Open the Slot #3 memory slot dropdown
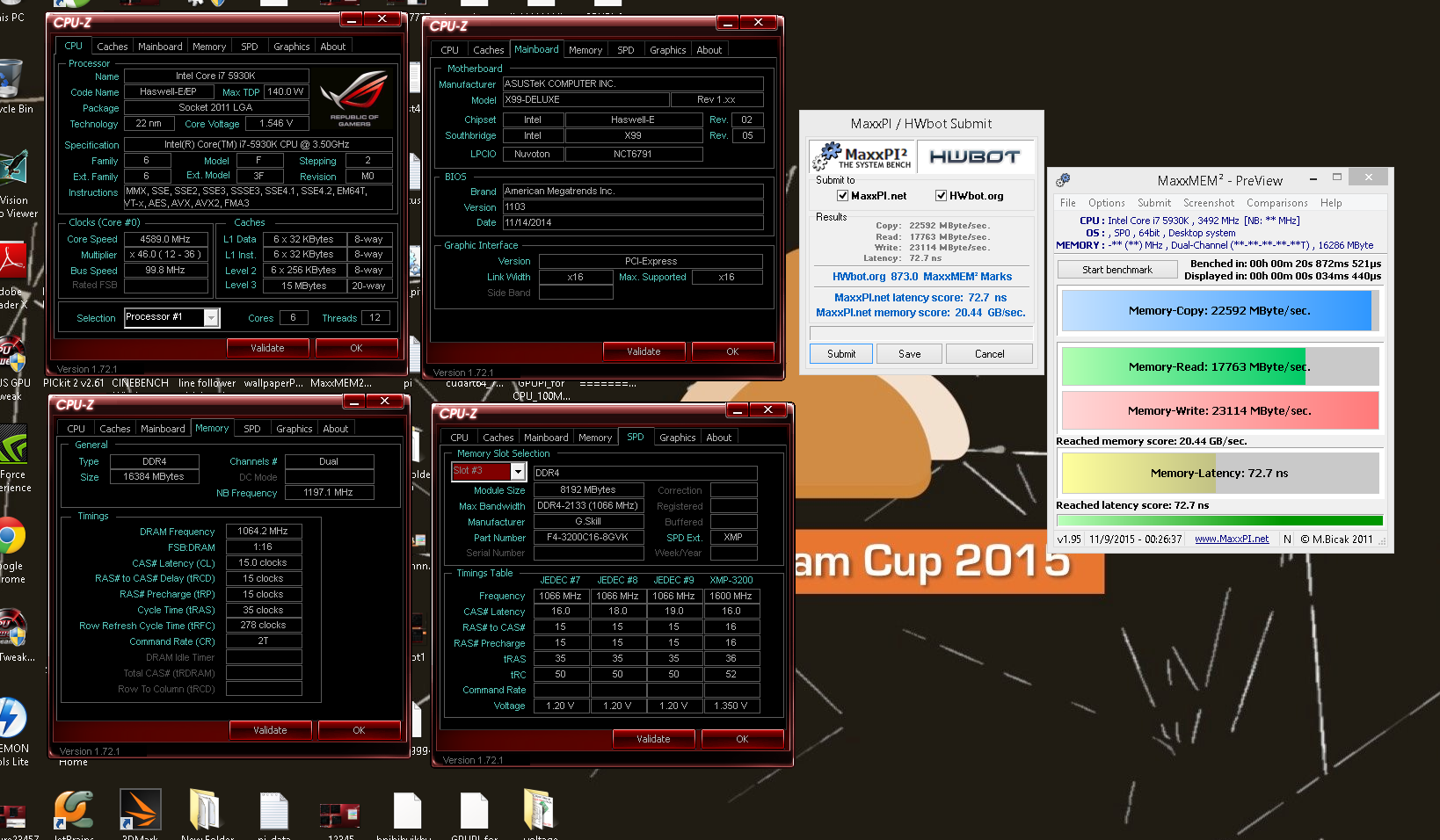 pos(518,472)
